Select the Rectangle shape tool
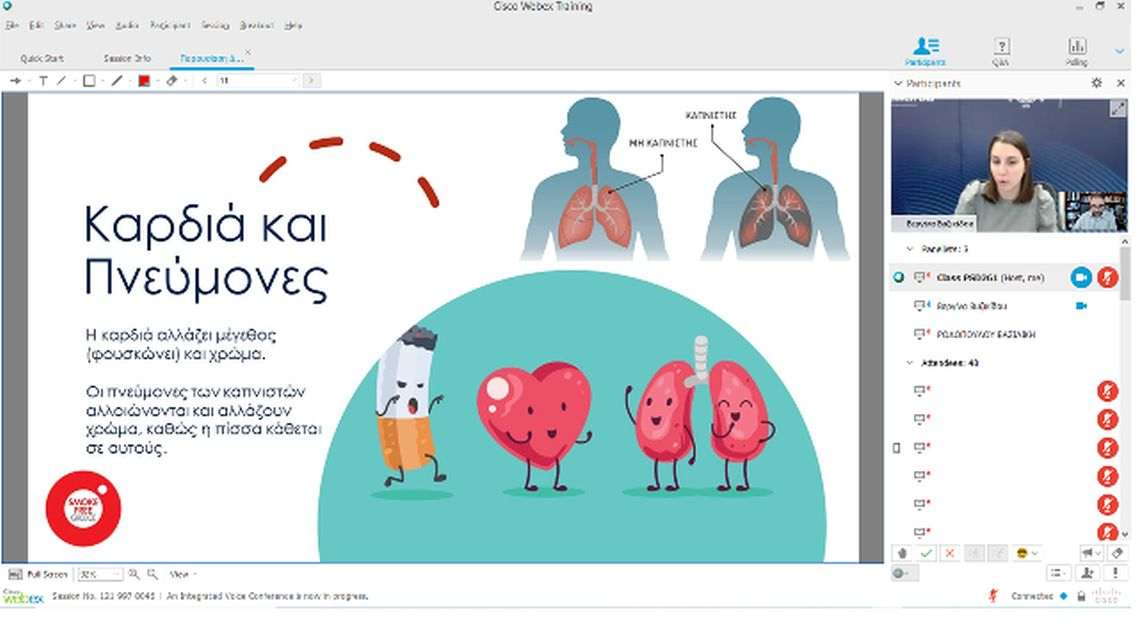This screenshot has height=640, width=1138. click(89, 81)
